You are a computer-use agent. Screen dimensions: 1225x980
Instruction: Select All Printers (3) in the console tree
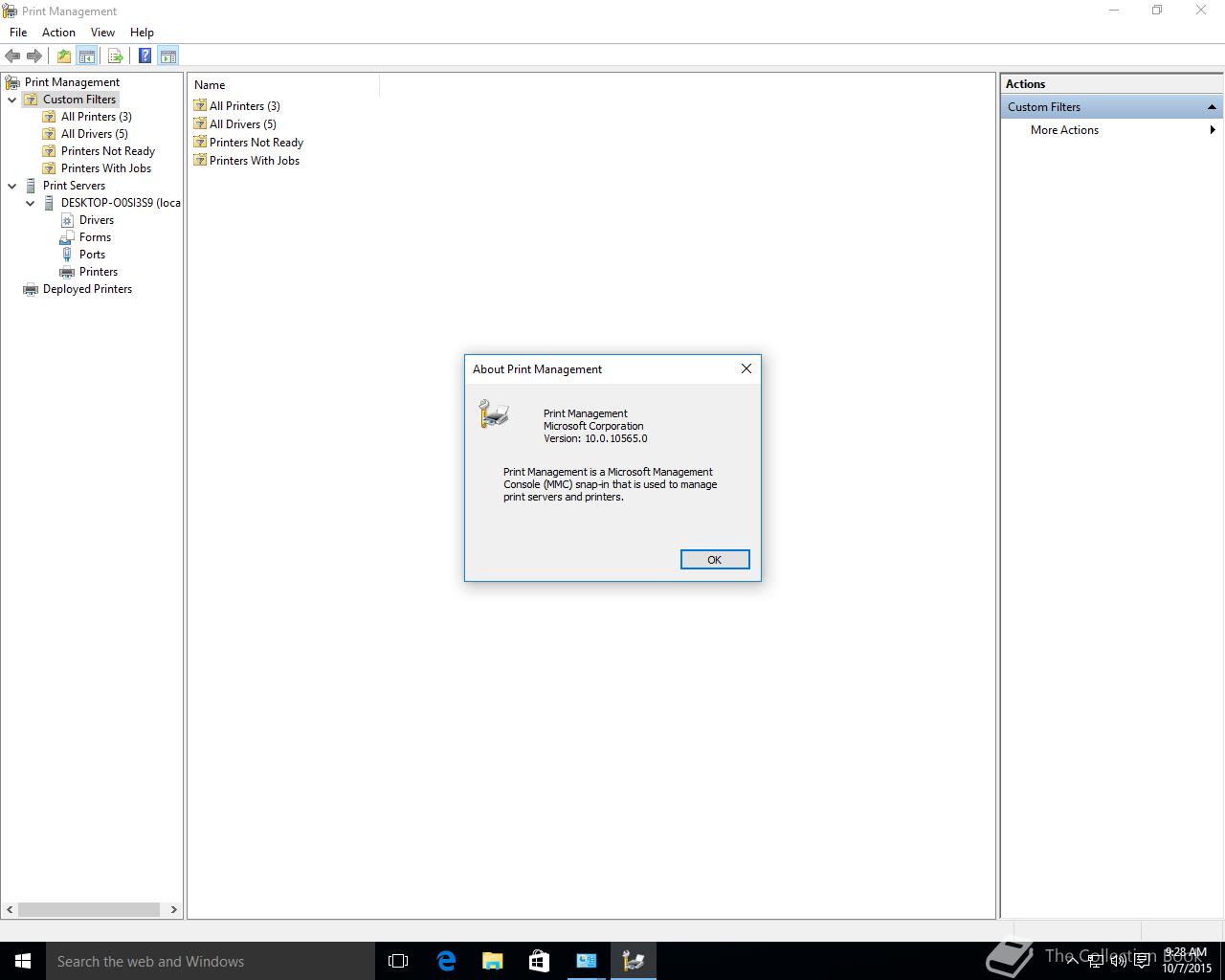tap(97, 117)
